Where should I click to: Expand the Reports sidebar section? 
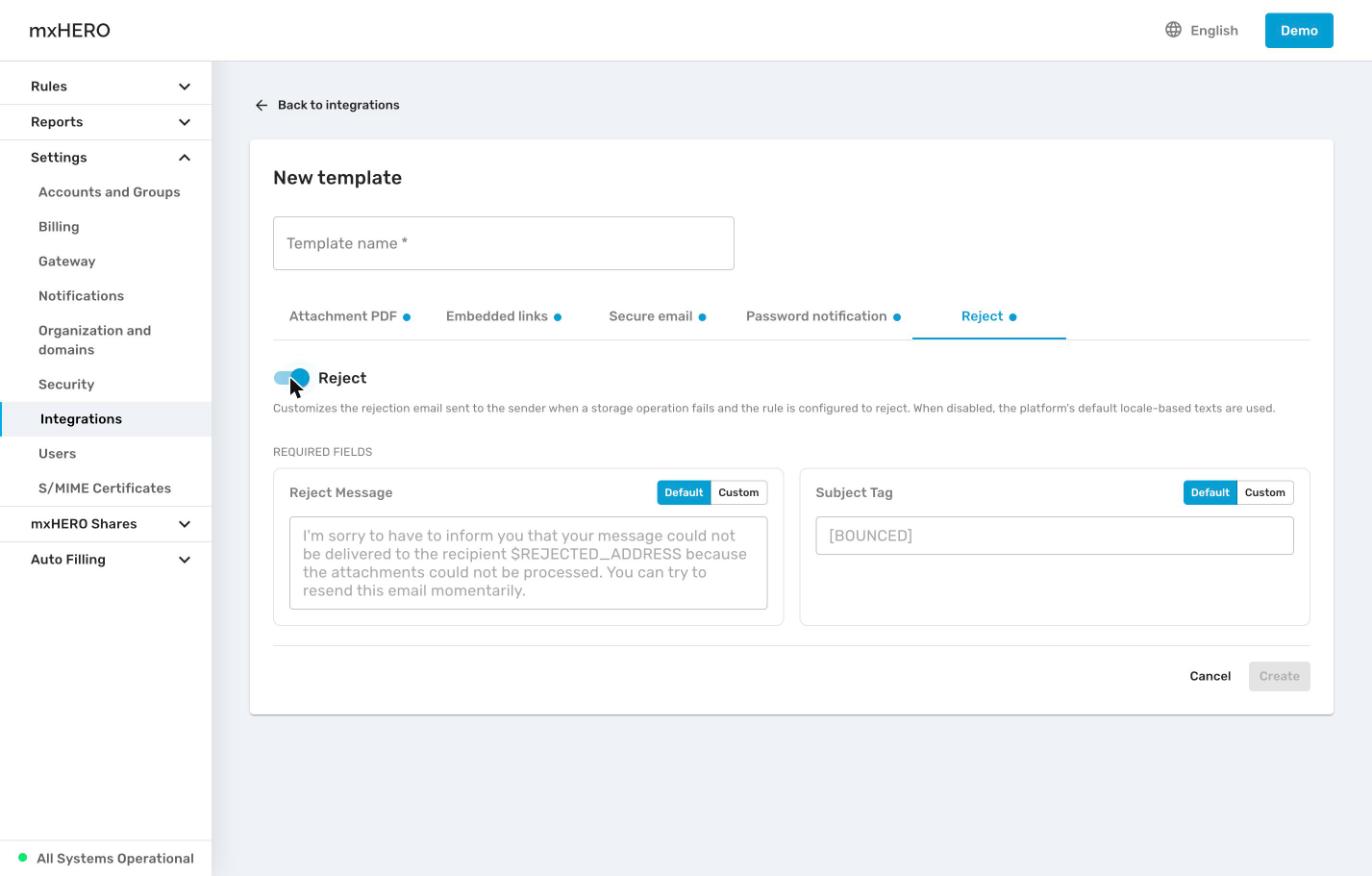click(x=106, y=122)
